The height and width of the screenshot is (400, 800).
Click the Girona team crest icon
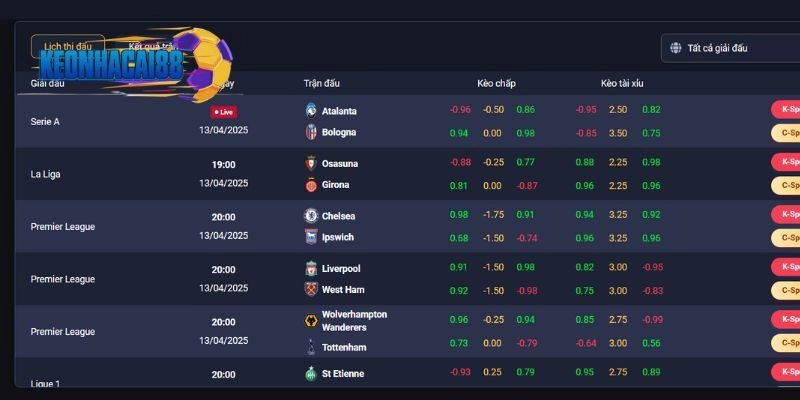(310, 185)
